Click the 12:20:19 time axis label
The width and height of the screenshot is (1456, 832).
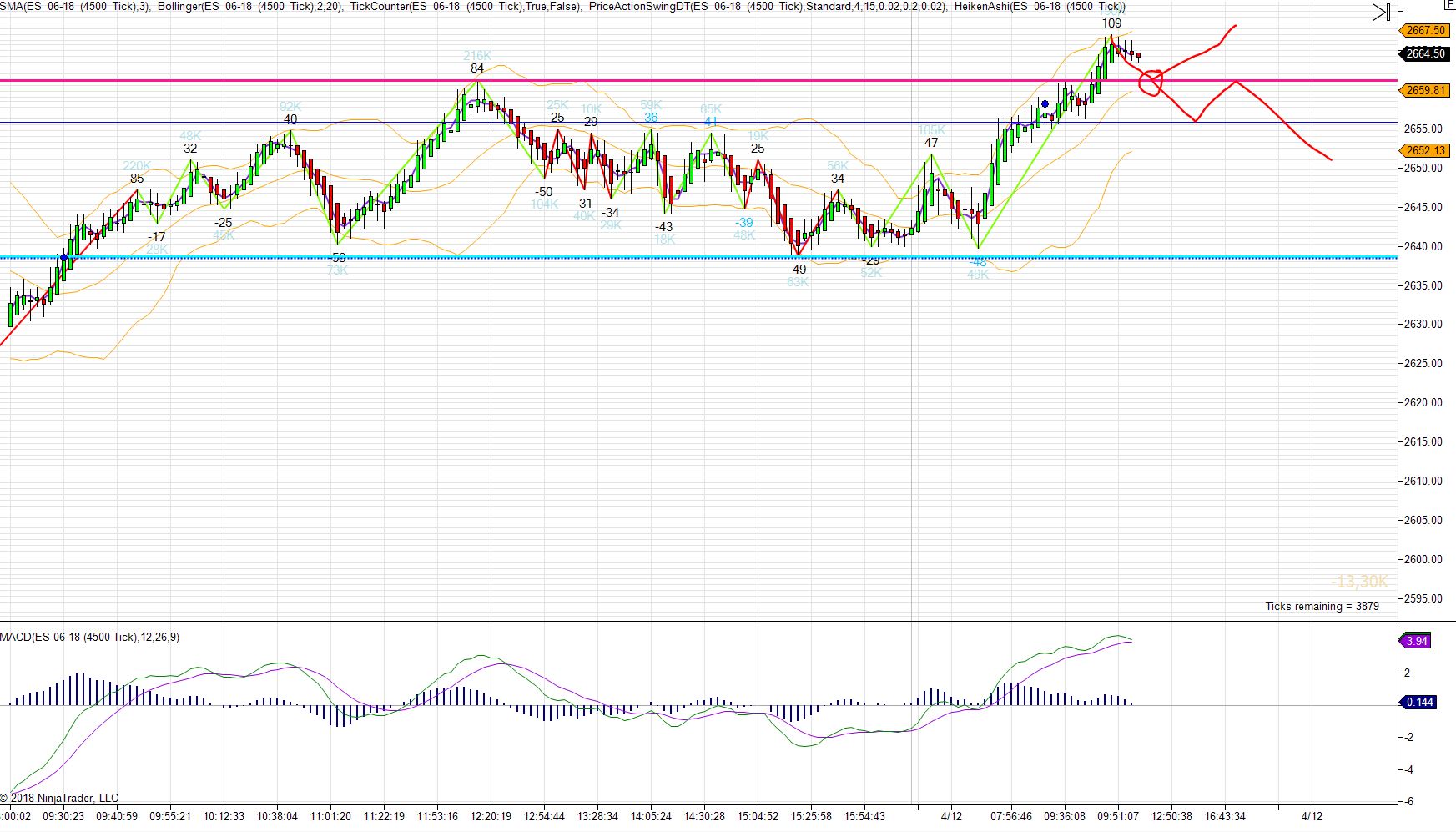(x=491, y=816)
